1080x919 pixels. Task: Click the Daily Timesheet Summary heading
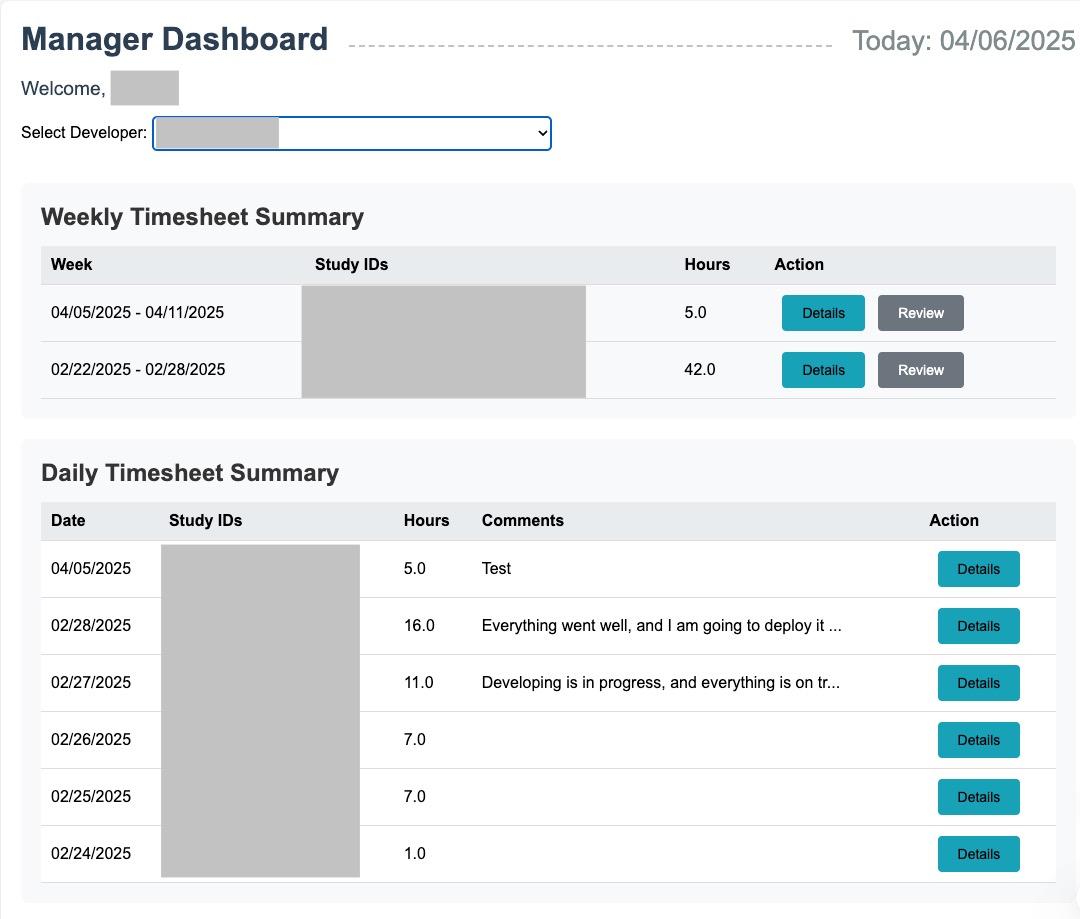190,473
